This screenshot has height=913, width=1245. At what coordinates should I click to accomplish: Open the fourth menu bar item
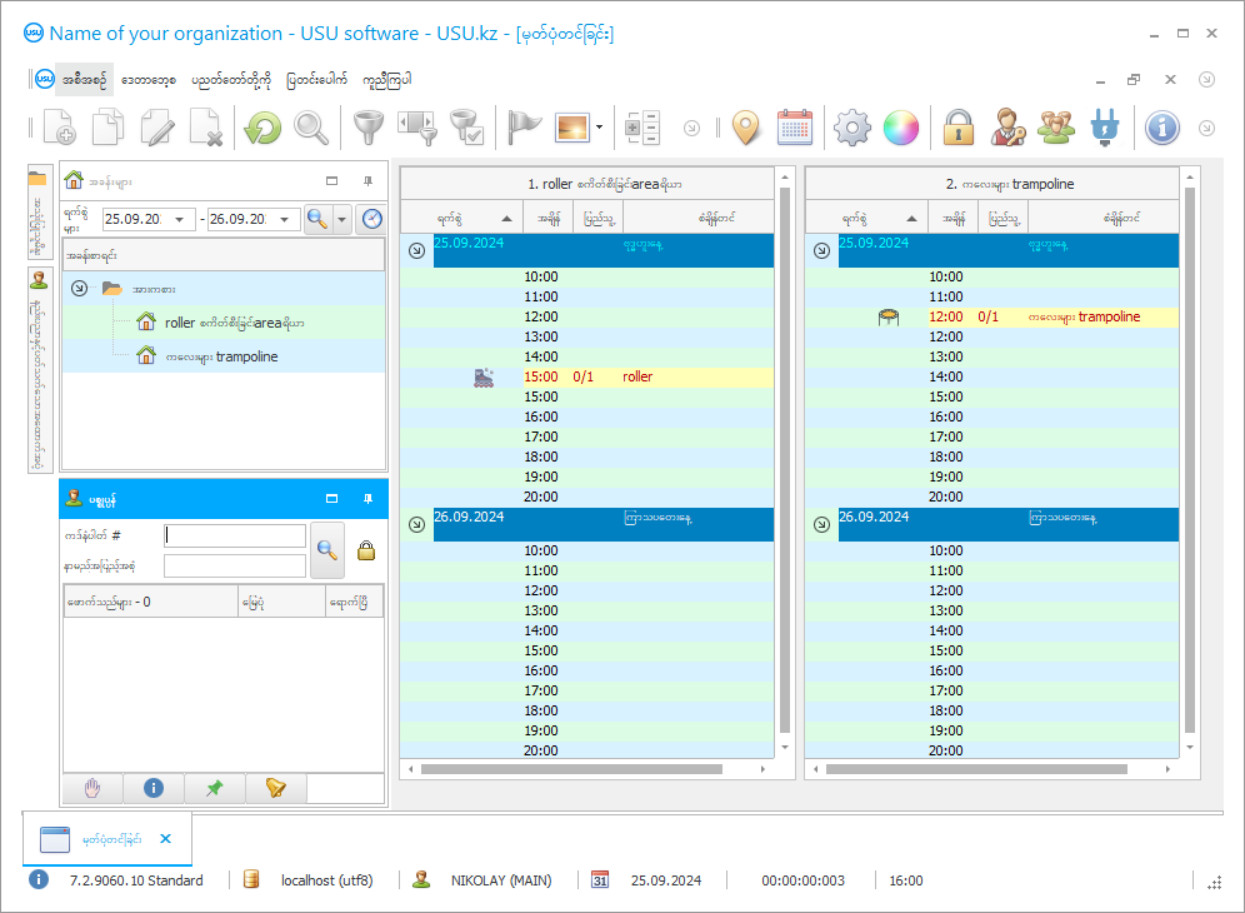316,80
